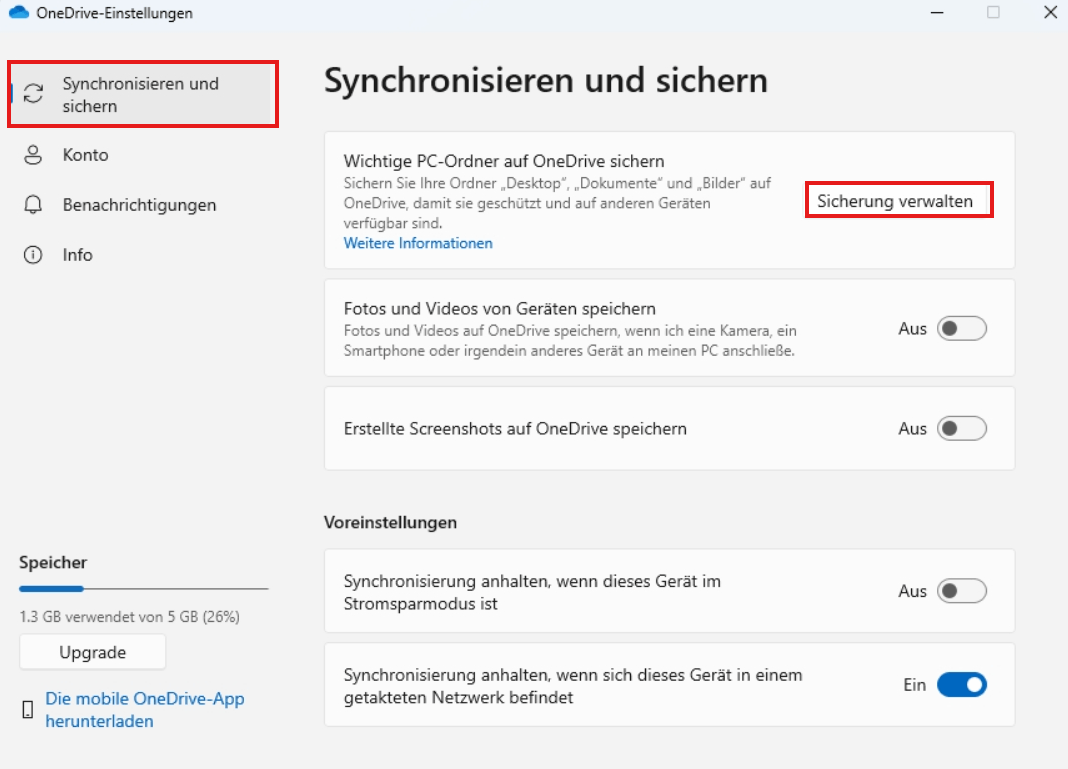Click the Speicher usage progress bar

pos(144,588)
